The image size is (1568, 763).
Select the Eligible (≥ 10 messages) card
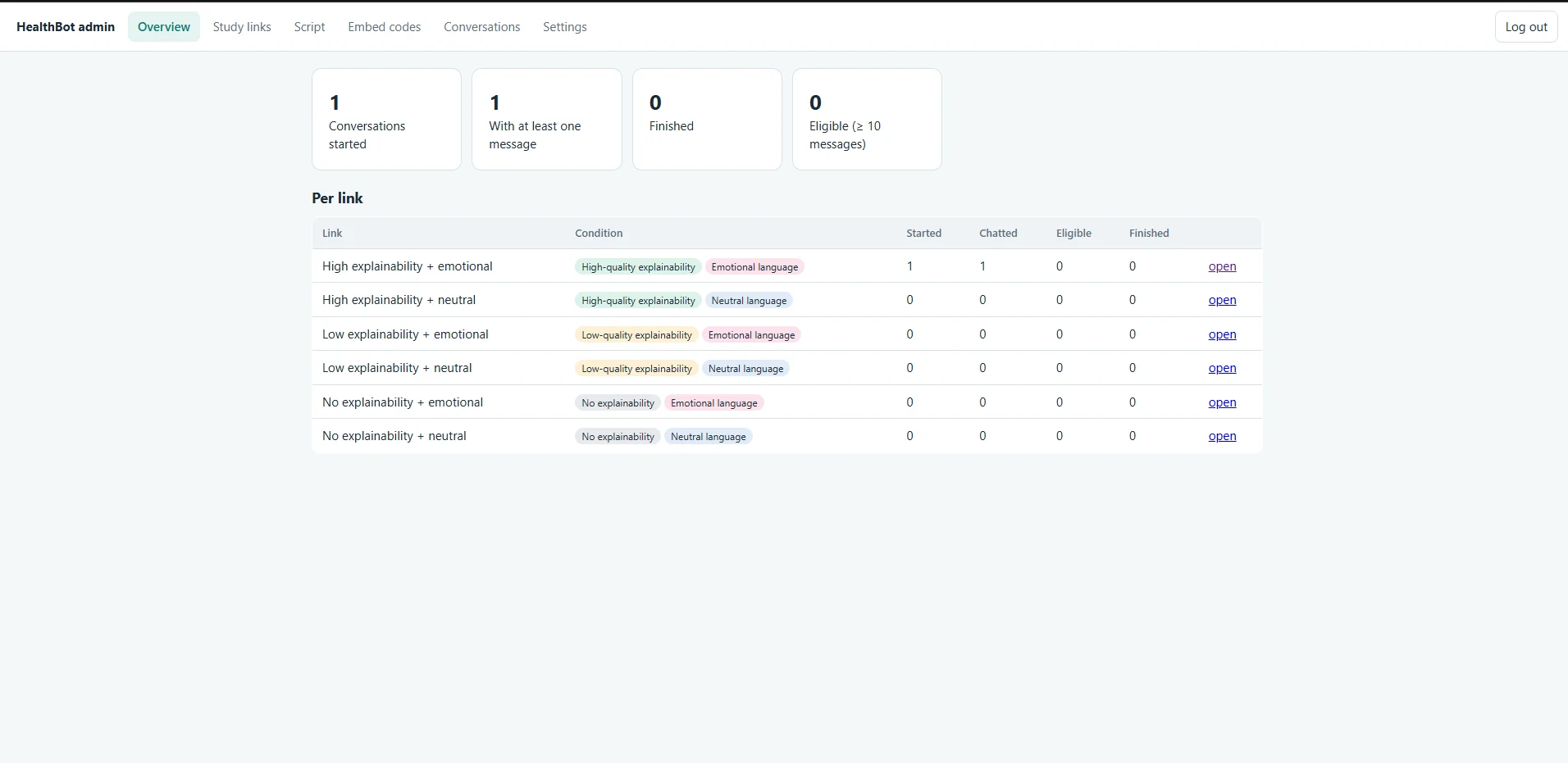867,120
